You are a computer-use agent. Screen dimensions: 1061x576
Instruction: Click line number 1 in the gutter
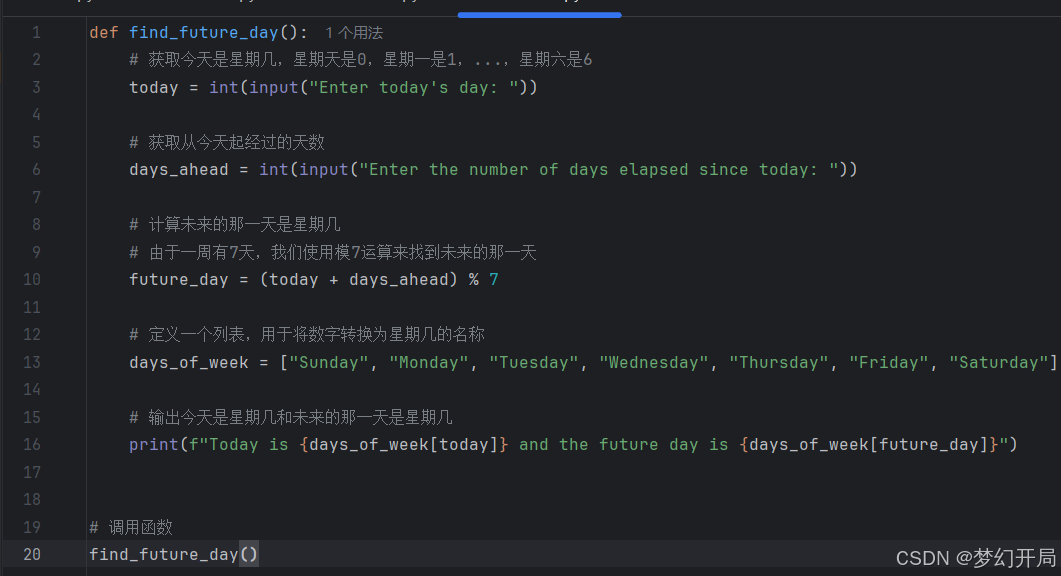point(36,32)
